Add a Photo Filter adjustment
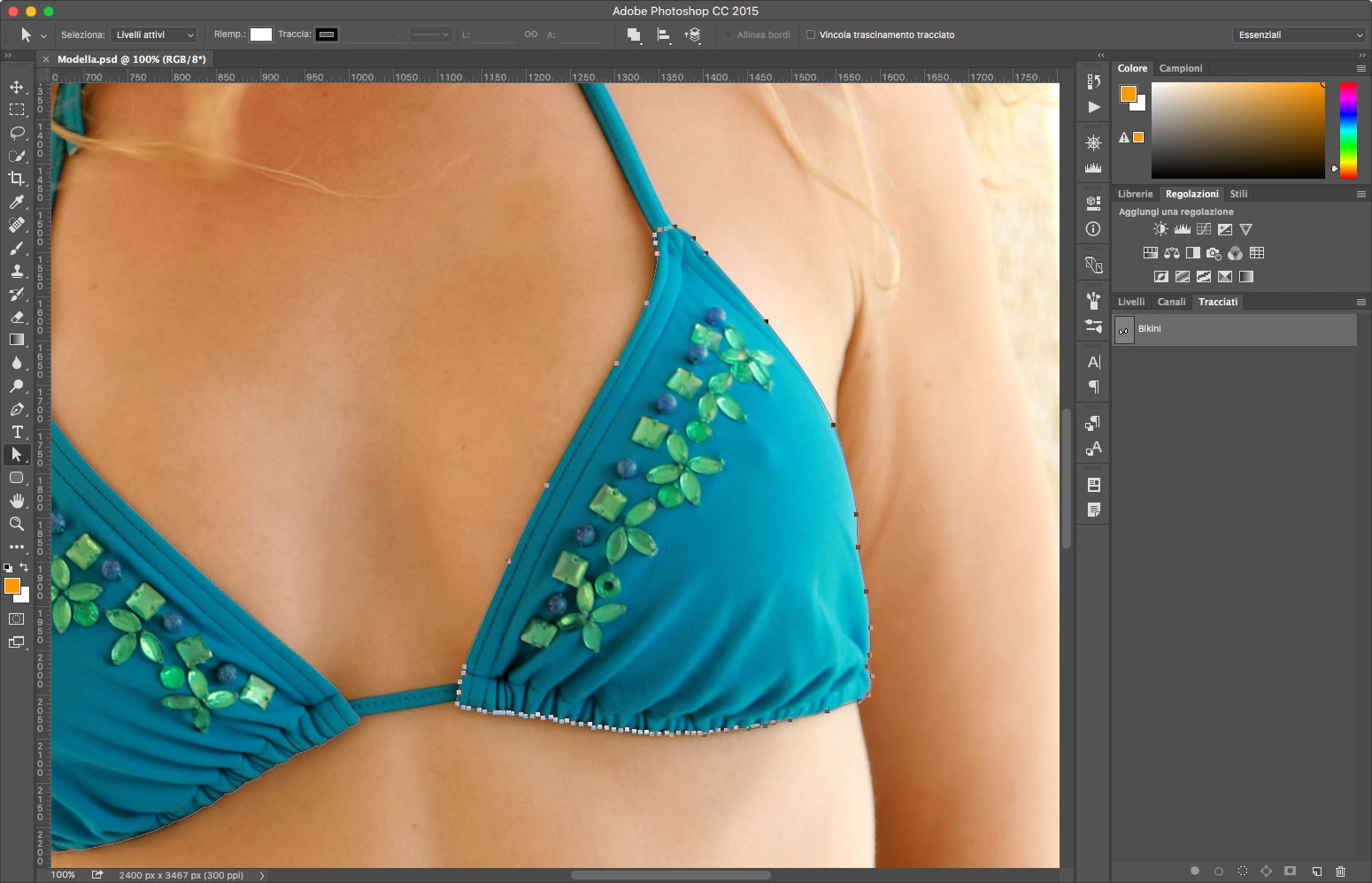This screenshot has width=1372, height=883. click(1214, 253)
